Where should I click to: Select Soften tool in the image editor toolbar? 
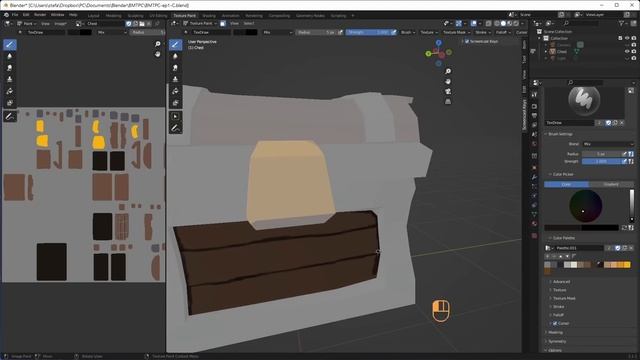(x=10, y=56)
